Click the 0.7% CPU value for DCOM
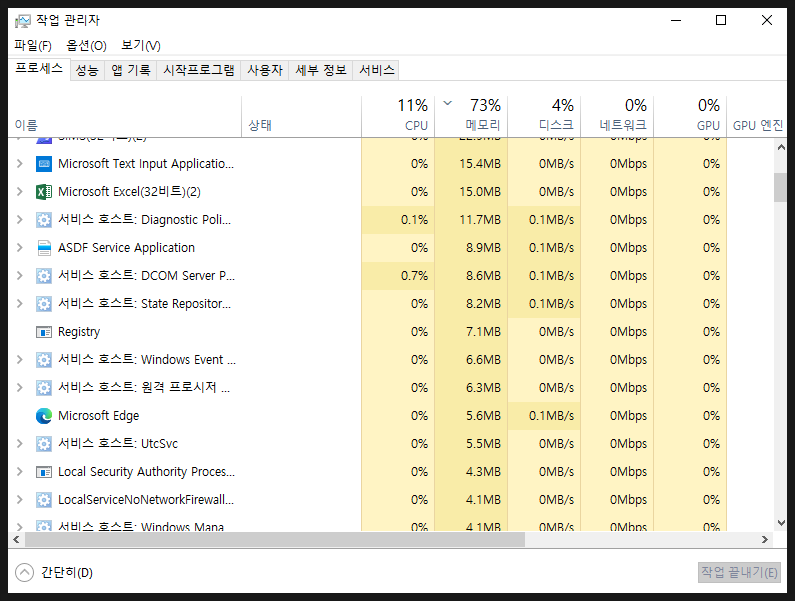This screenshot has height=601, width=795. [x=414, y=276]
